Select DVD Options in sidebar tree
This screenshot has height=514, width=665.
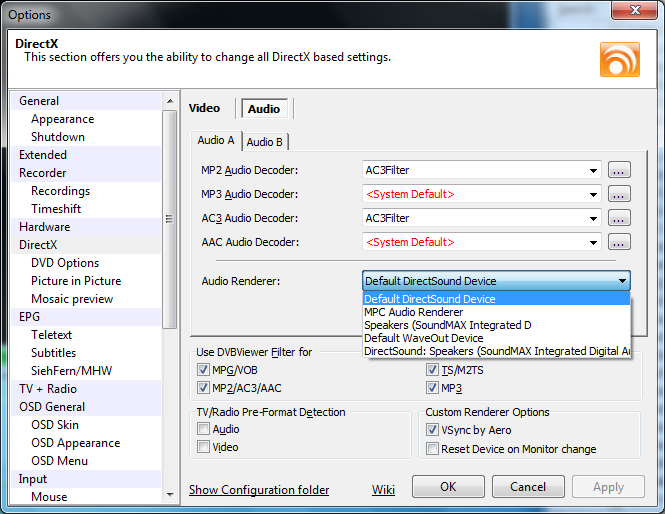click(65, 263)
